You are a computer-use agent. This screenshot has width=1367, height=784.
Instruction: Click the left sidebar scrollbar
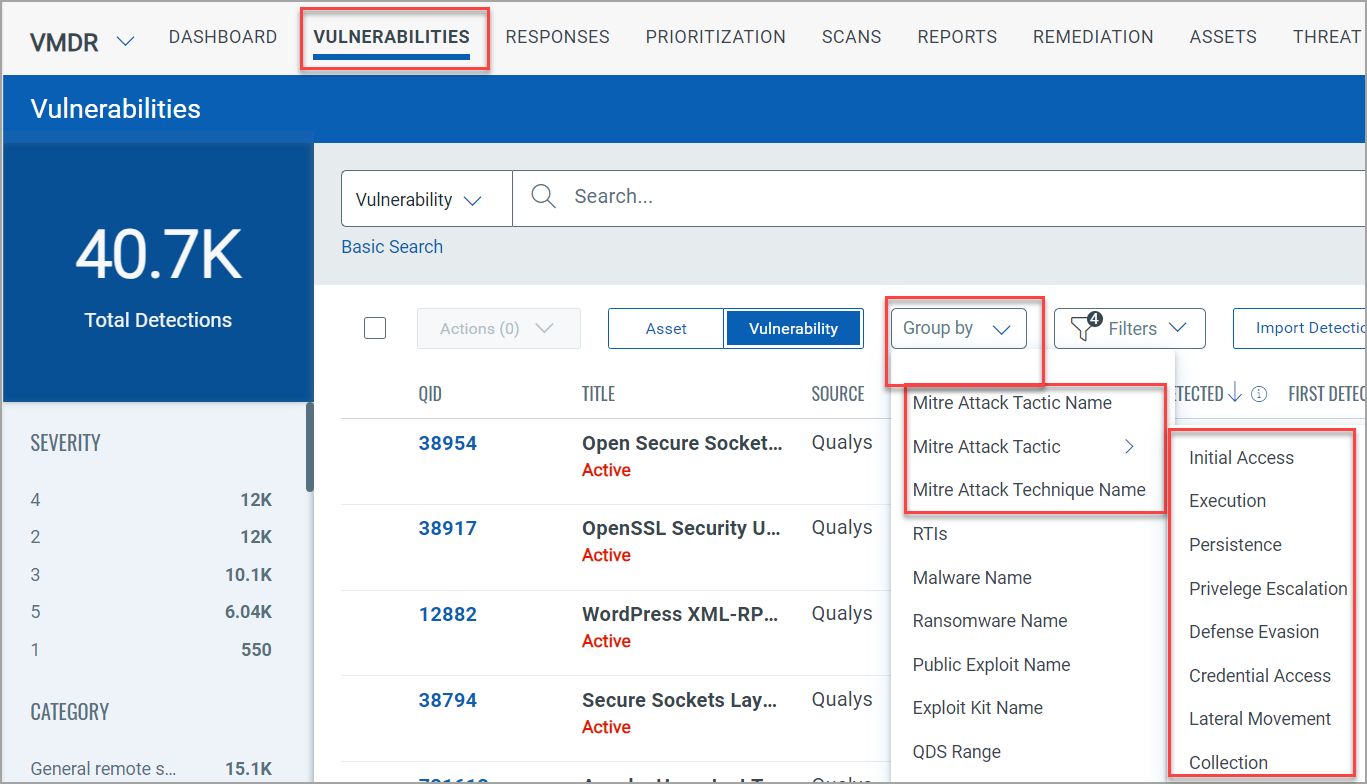click(310, 446)
